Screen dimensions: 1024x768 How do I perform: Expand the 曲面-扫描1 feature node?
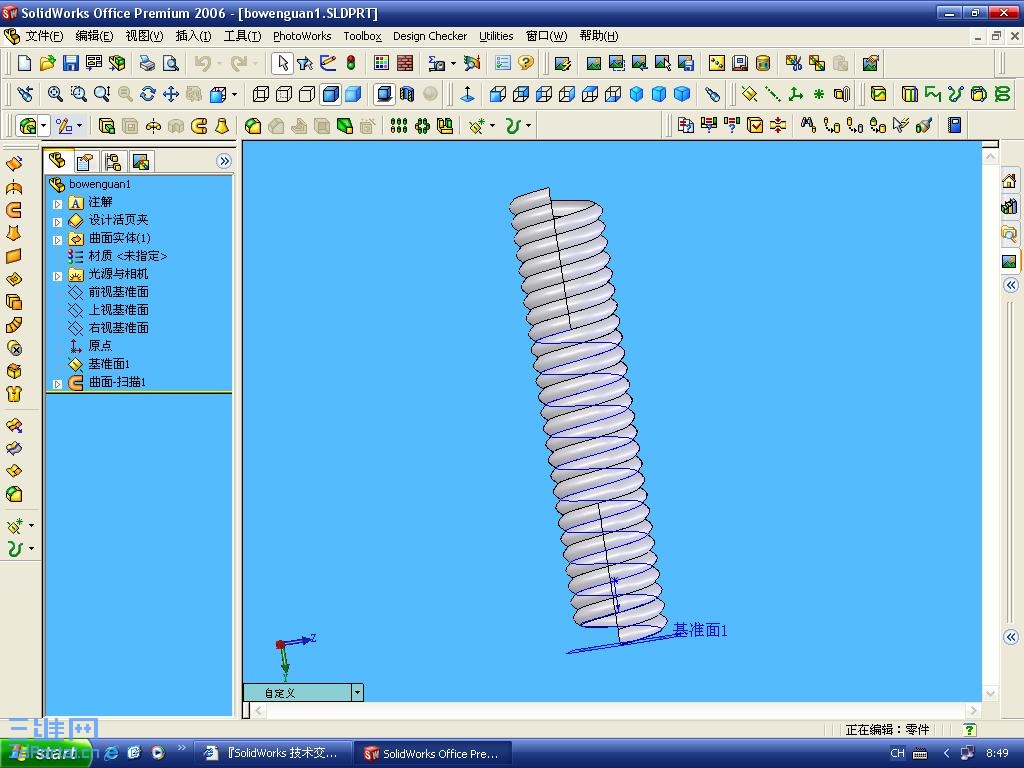point(57,384)
